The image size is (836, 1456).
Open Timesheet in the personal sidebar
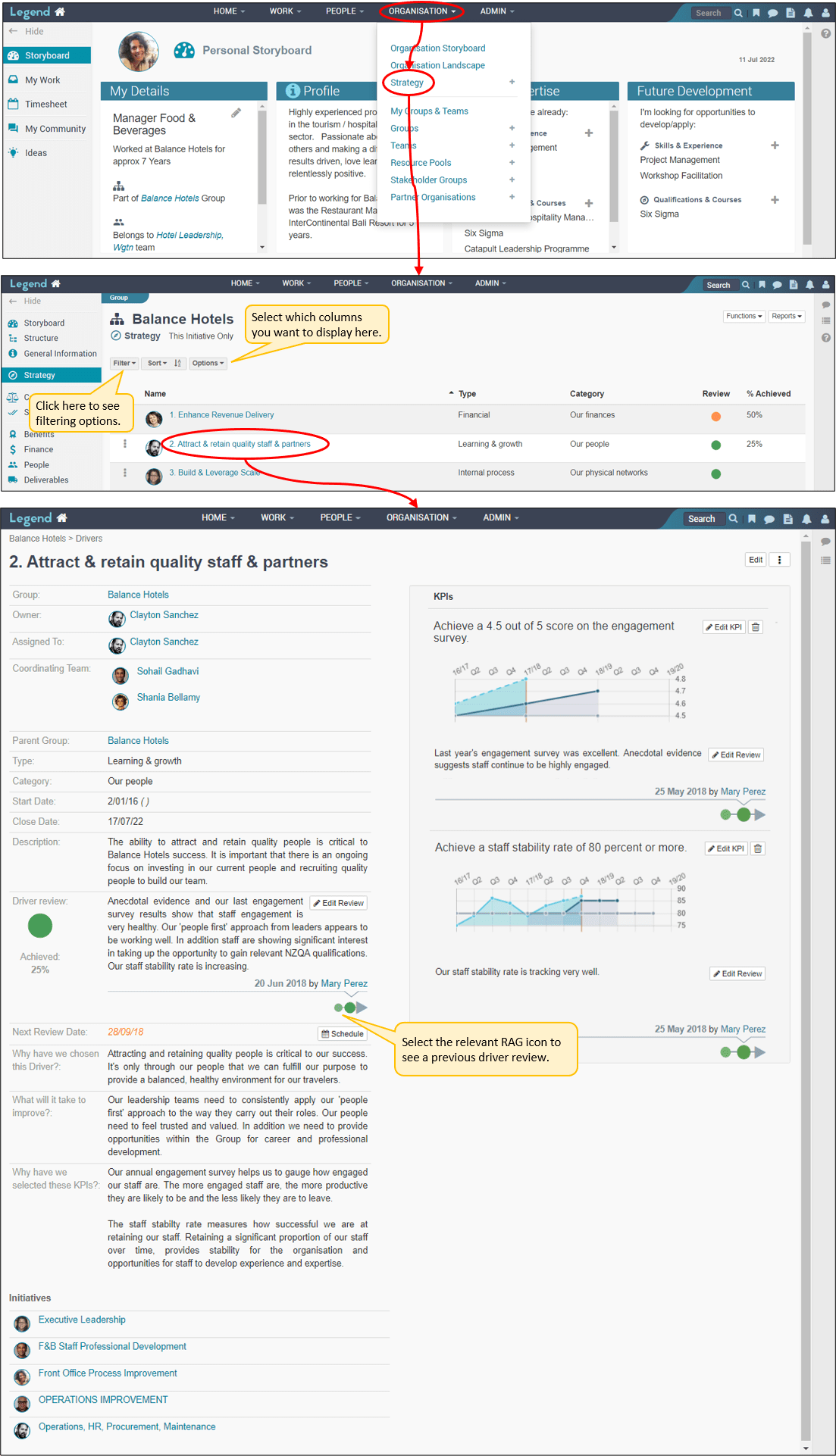(46, 105)
